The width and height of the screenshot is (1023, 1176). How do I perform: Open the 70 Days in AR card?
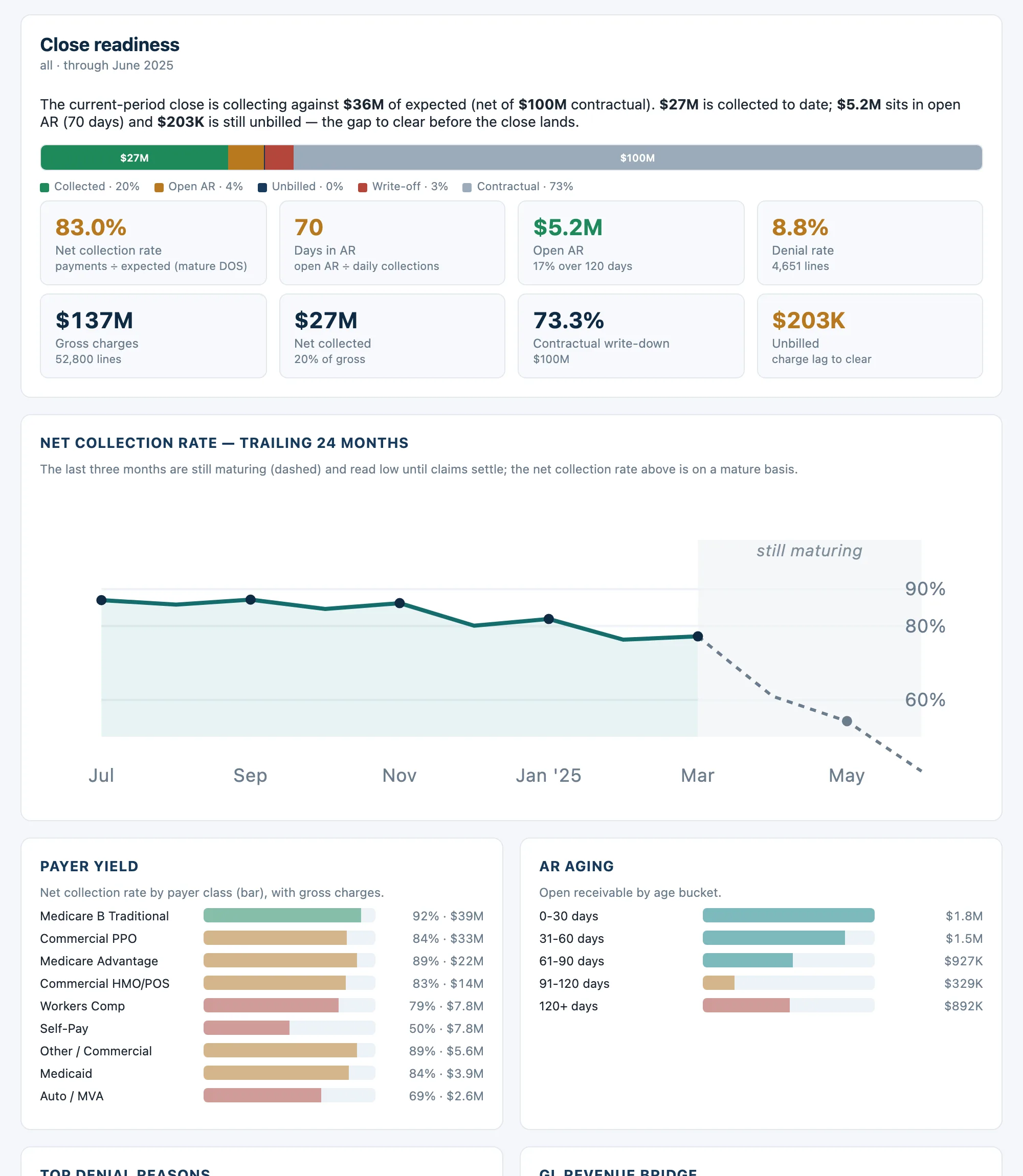click(x=392, y=242)
